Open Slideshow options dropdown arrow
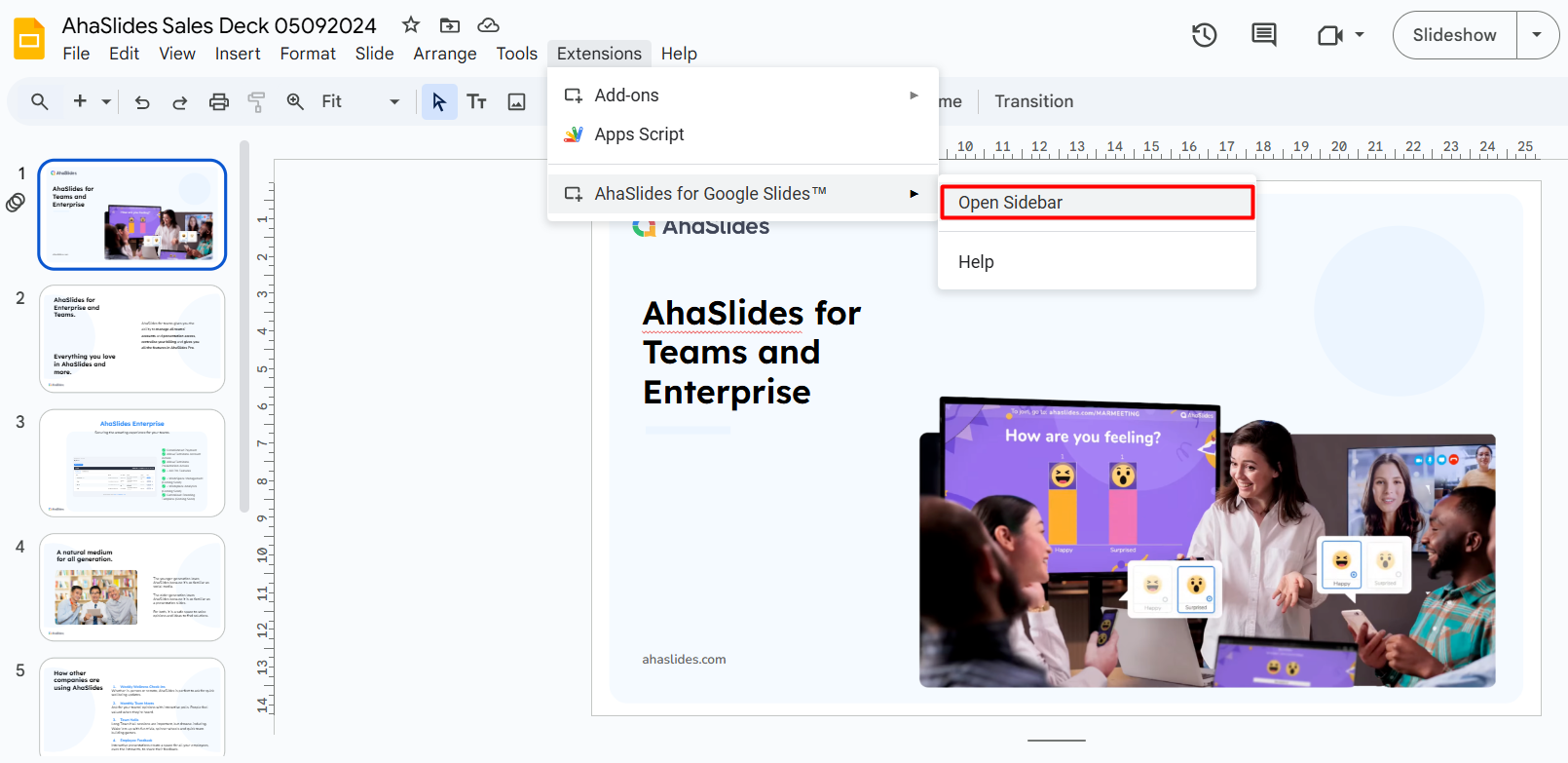 click(1538, 35)
